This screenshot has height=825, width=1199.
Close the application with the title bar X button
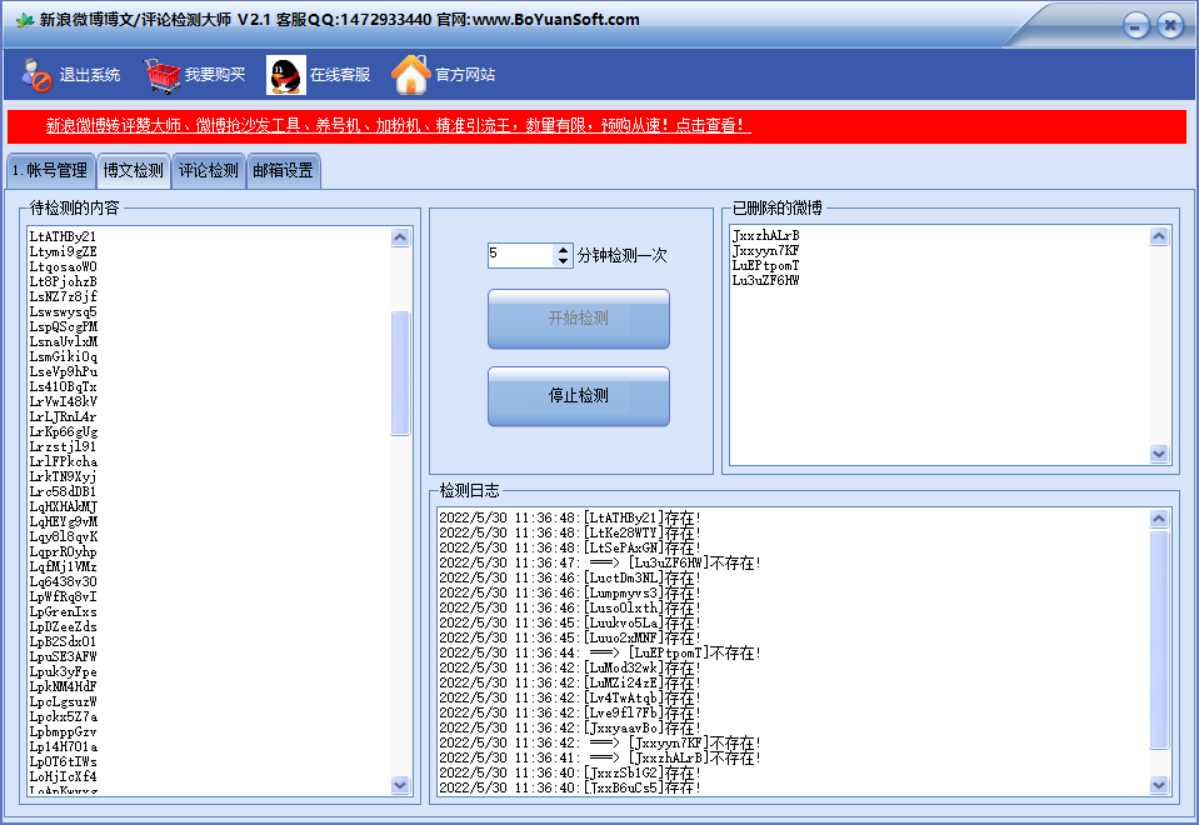[1170, 26]
